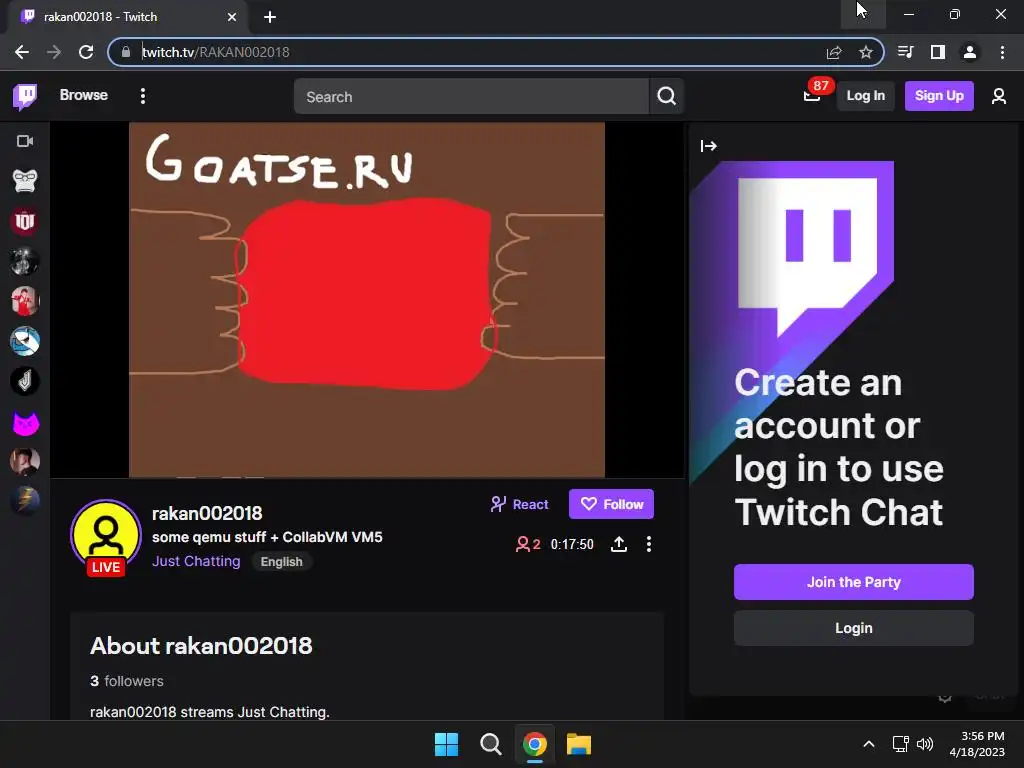Focus the Twitch search field

pos(471,97)
